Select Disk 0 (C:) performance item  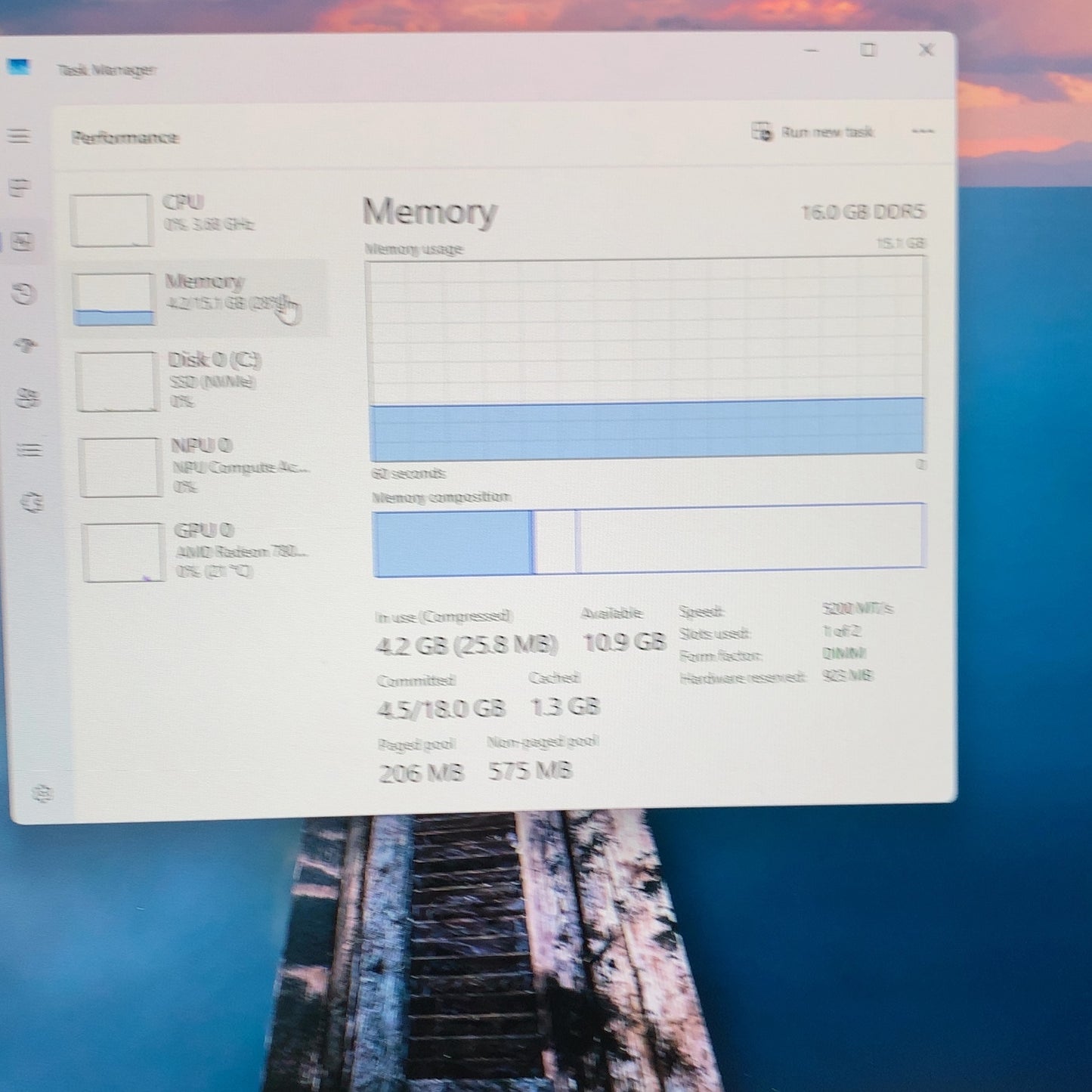(x=203, y=380)
